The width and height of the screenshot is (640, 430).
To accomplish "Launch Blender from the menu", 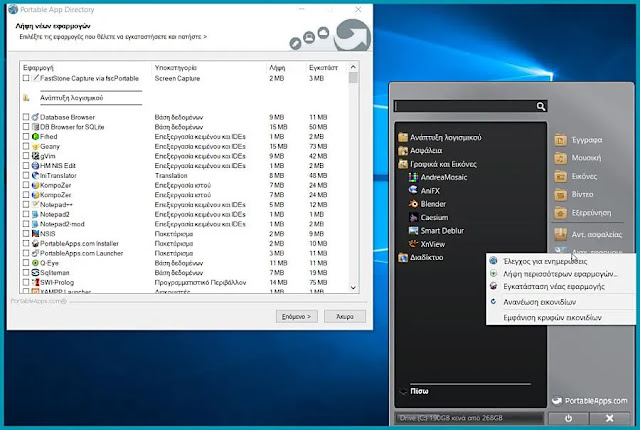I will point(427,204).
